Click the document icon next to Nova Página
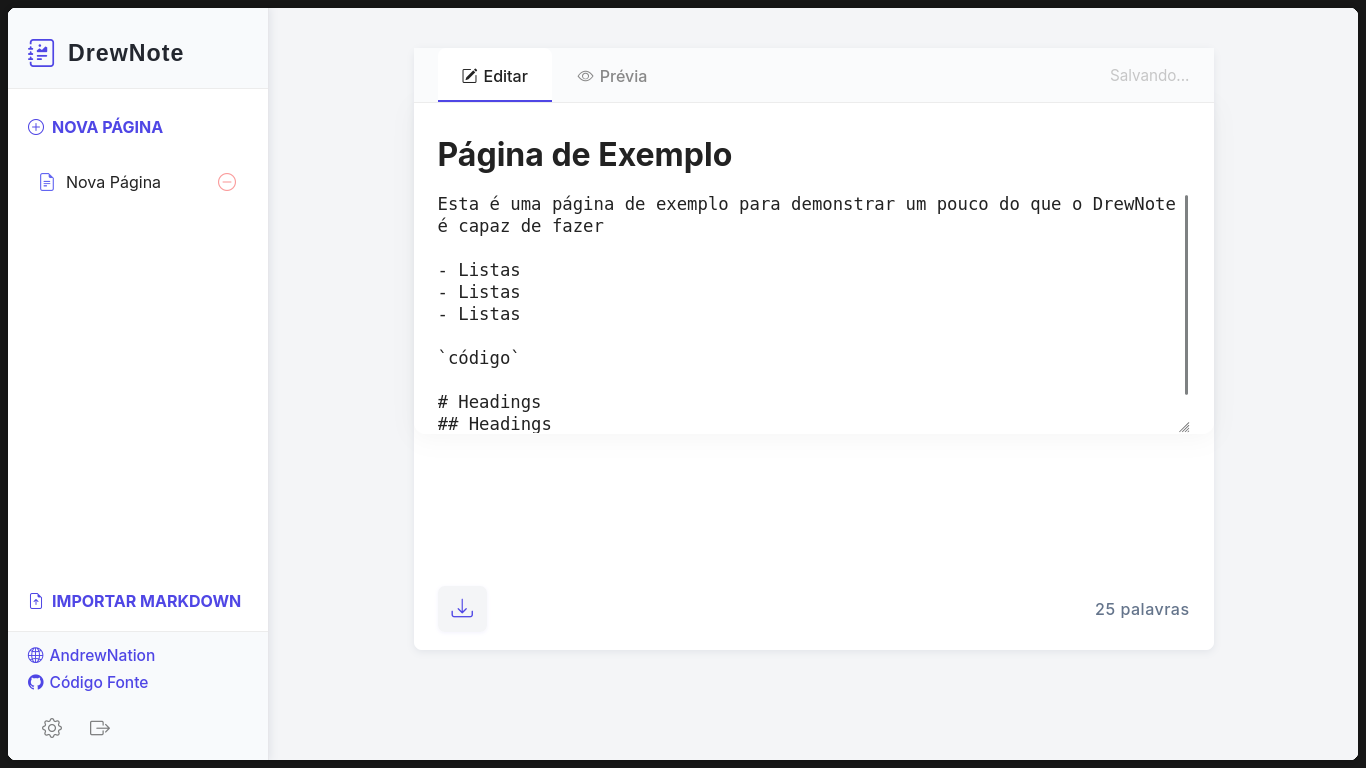This screenshot has height=768, width=1366. tap(47, 182)
